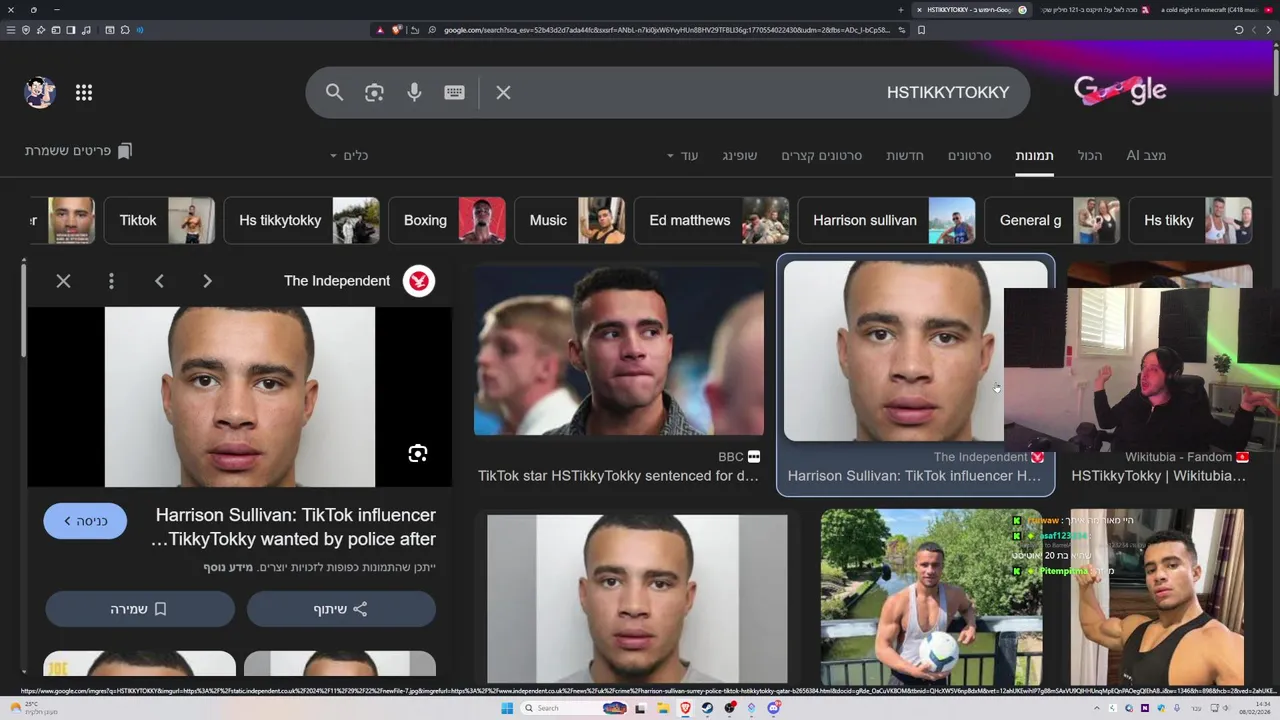Open the preview panel three-dot menu

tap(111, 281)
